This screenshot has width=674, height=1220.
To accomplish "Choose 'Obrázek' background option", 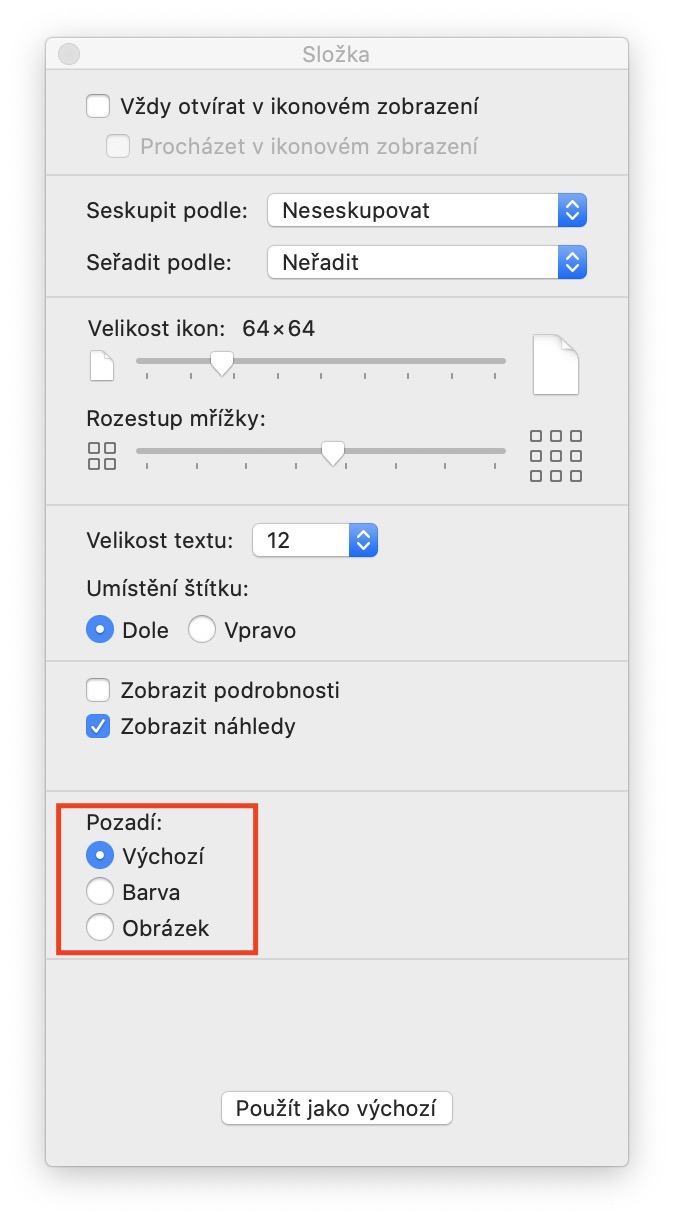I will click(100, 928).
